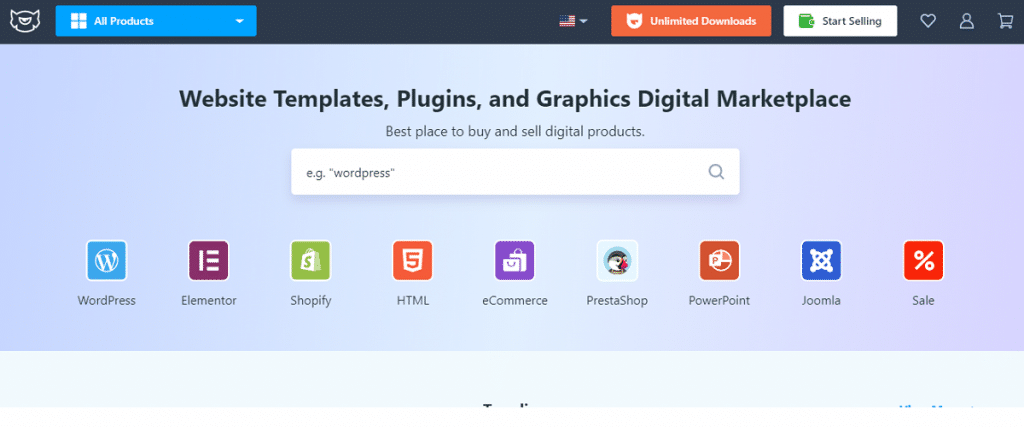Image resolution: width=1024 pixels, height=427 pixels.
Task: Open the eCommerce text link
Action: coord(515,301)
